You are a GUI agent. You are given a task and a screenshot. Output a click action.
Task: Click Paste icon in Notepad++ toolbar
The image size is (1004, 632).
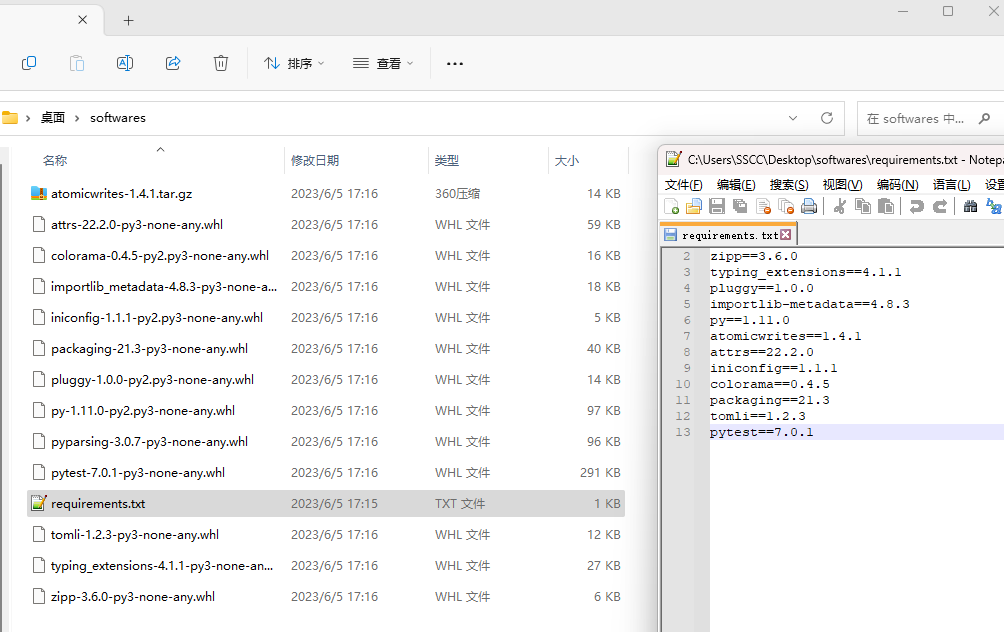click(x=886, y=206)
